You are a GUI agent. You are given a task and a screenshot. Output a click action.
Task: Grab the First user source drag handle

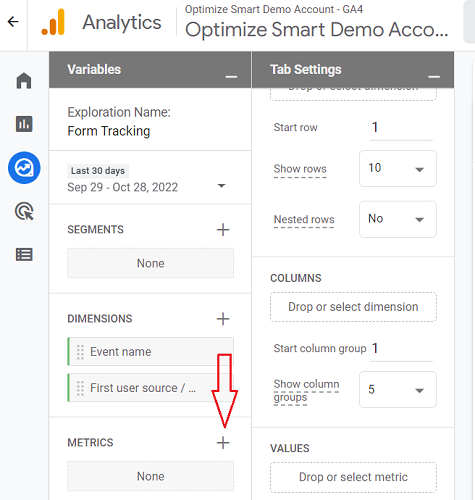coord(80,388)
